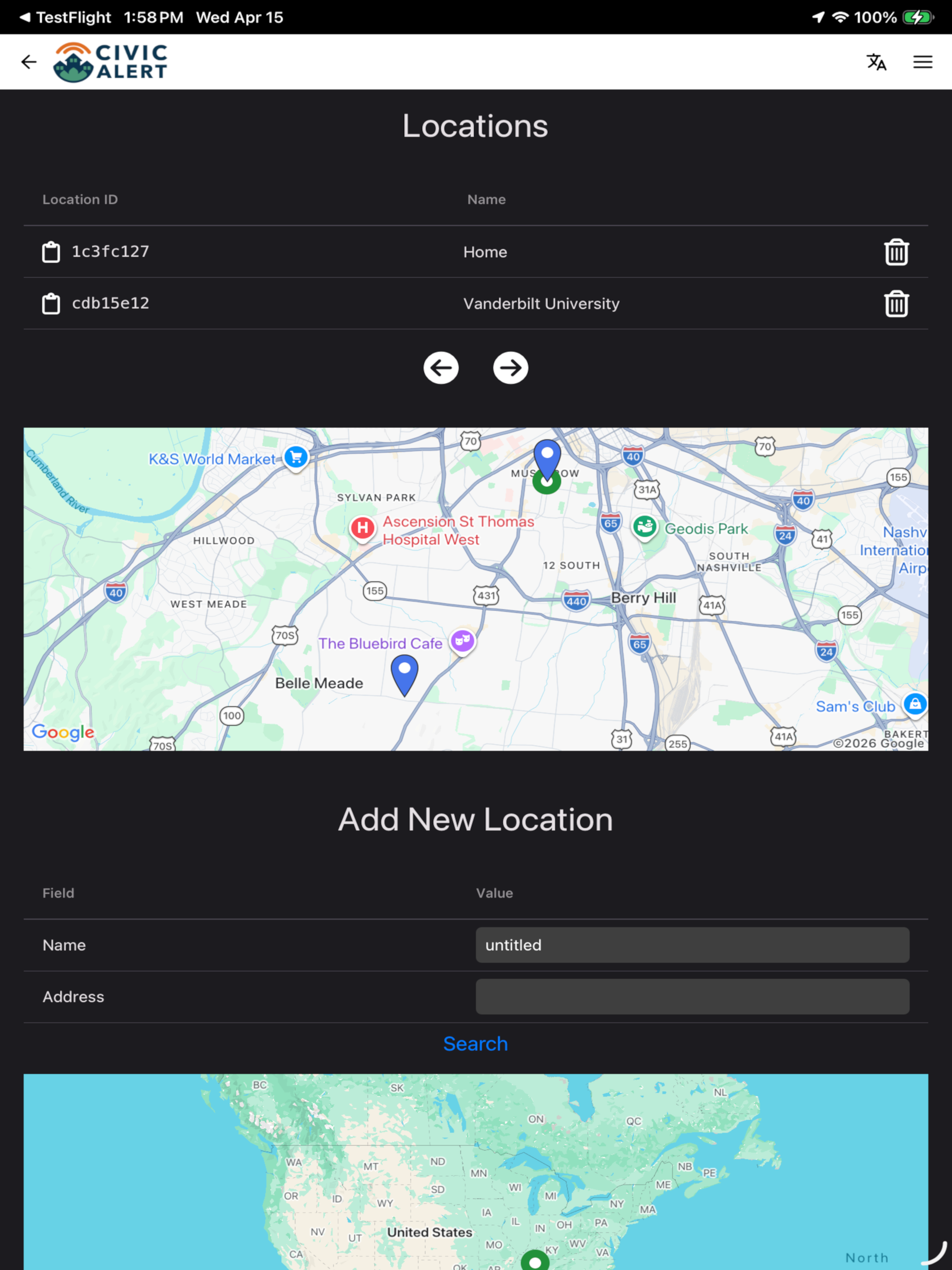
Task: Tap the battery indicator in status bar
Action: tap(918, 17)
